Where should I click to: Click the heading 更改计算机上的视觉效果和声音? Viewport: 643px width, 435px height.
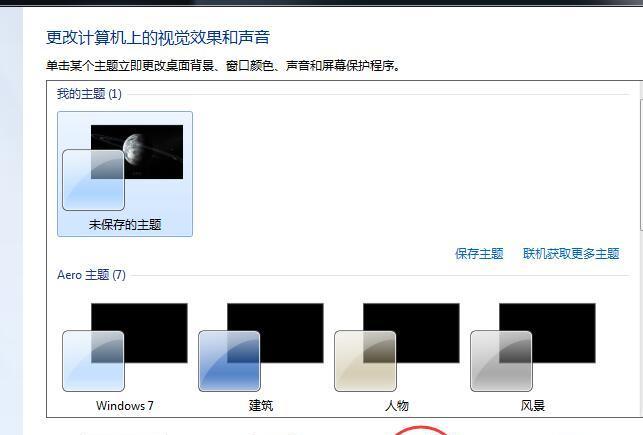[158, 37]
